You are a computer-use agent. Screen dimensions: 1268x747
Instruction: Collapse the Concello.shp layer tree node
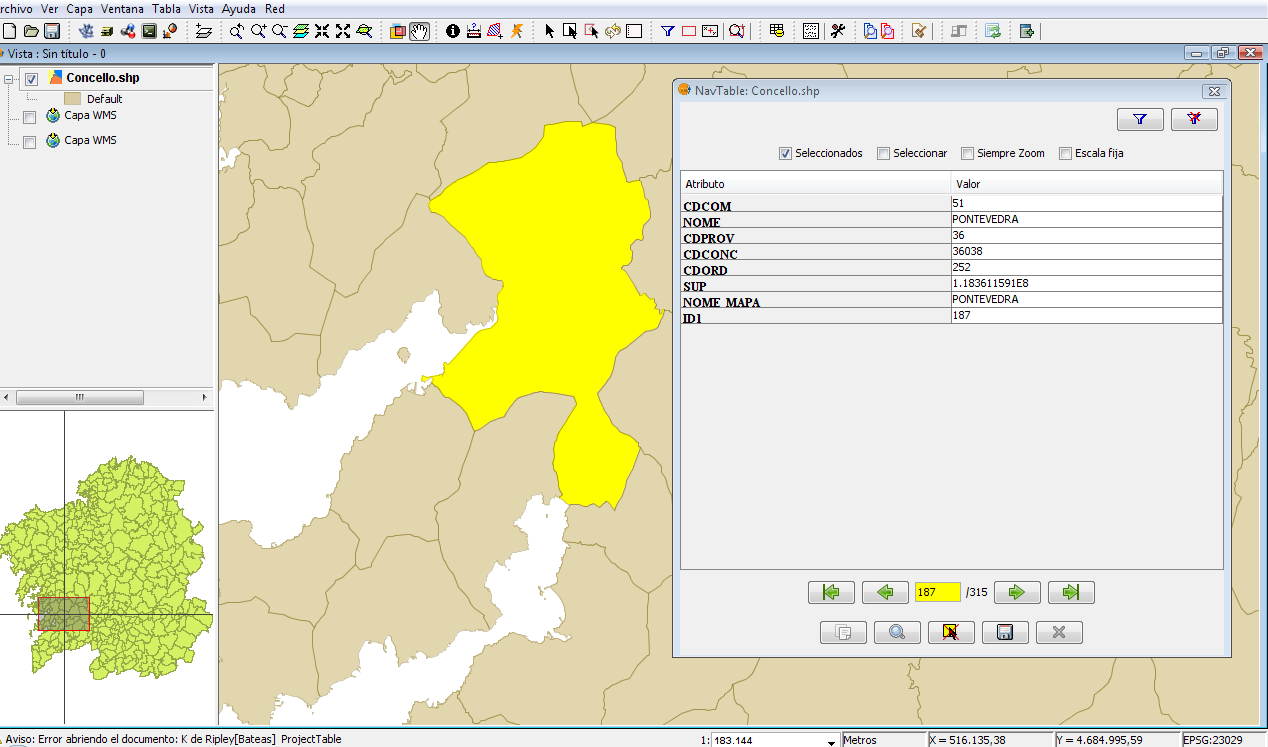(9, 79)
